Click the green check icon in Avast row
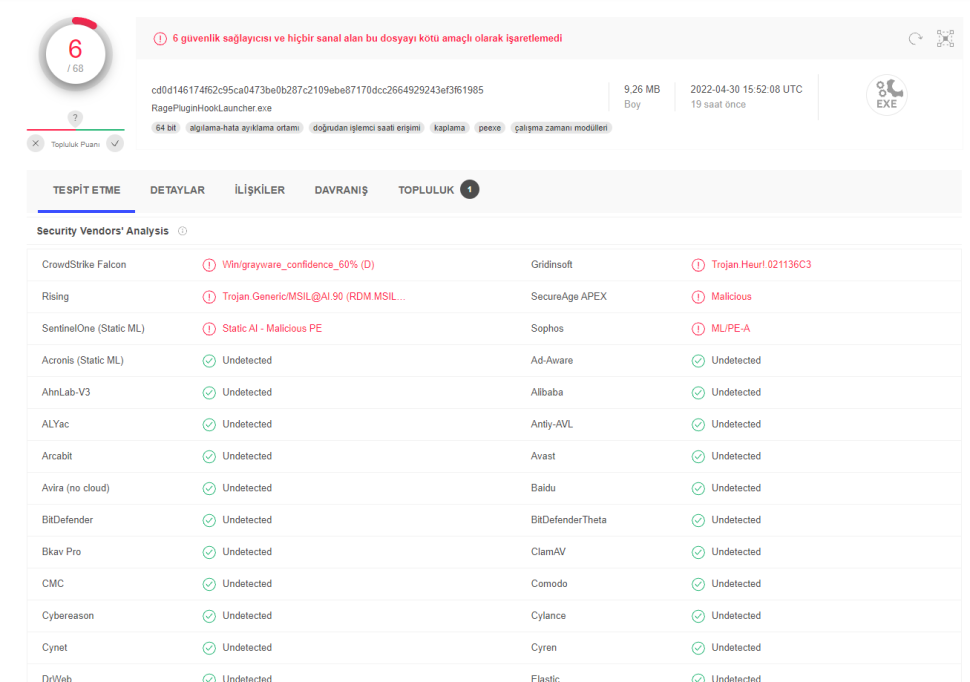 698,457
